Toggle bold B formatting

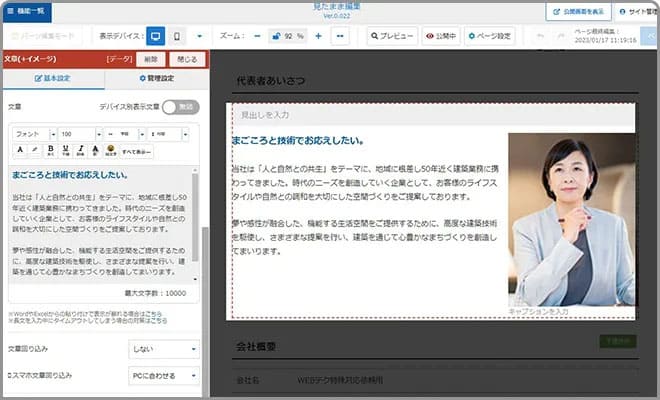51,150
